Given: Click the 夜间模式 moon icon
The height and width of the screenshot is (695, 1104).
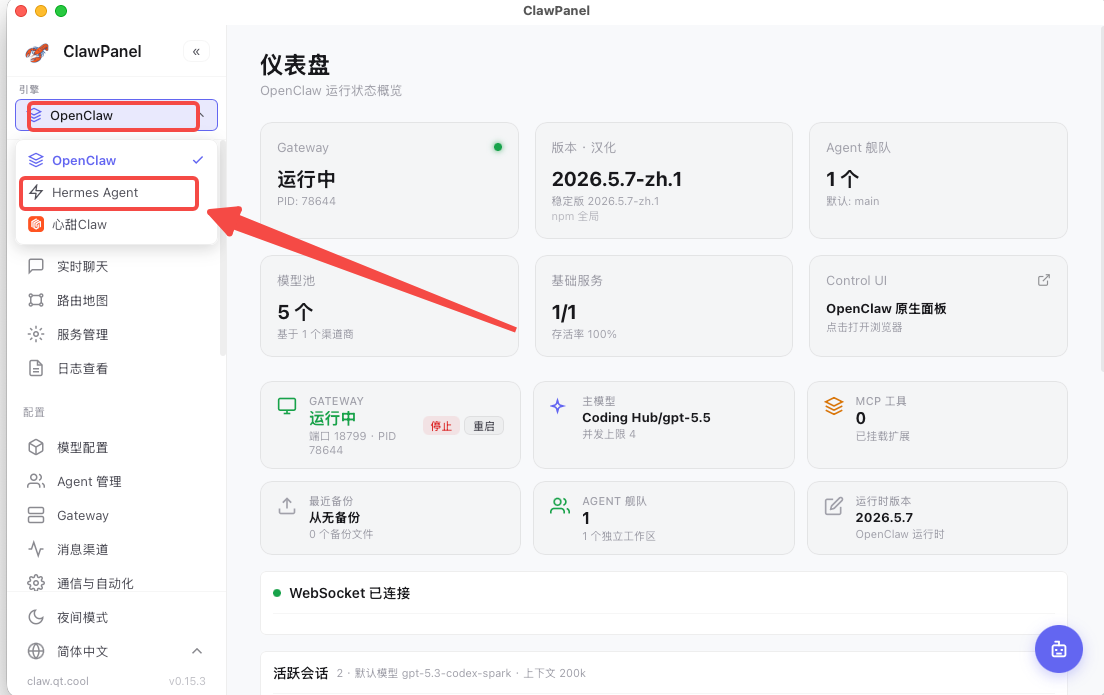Looking at the screenshot, I should (36, 618).
